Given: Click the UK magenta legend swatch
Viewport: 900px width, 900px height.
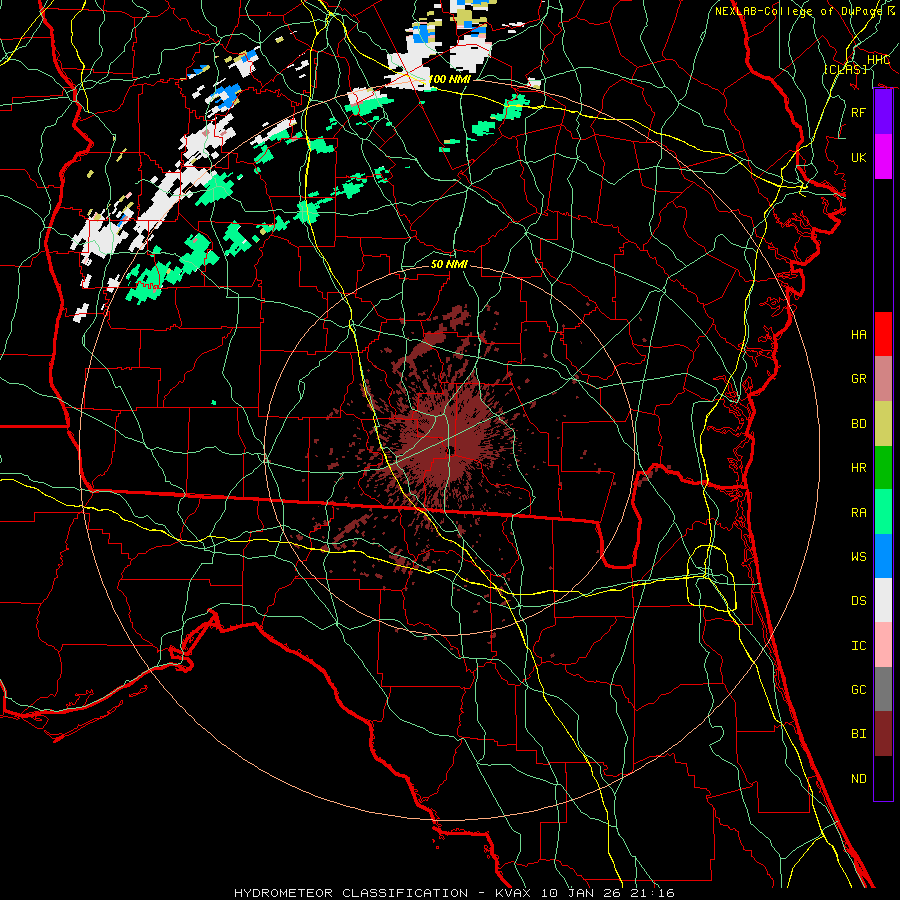Looking at the screenshot, I should coord(883,157).
